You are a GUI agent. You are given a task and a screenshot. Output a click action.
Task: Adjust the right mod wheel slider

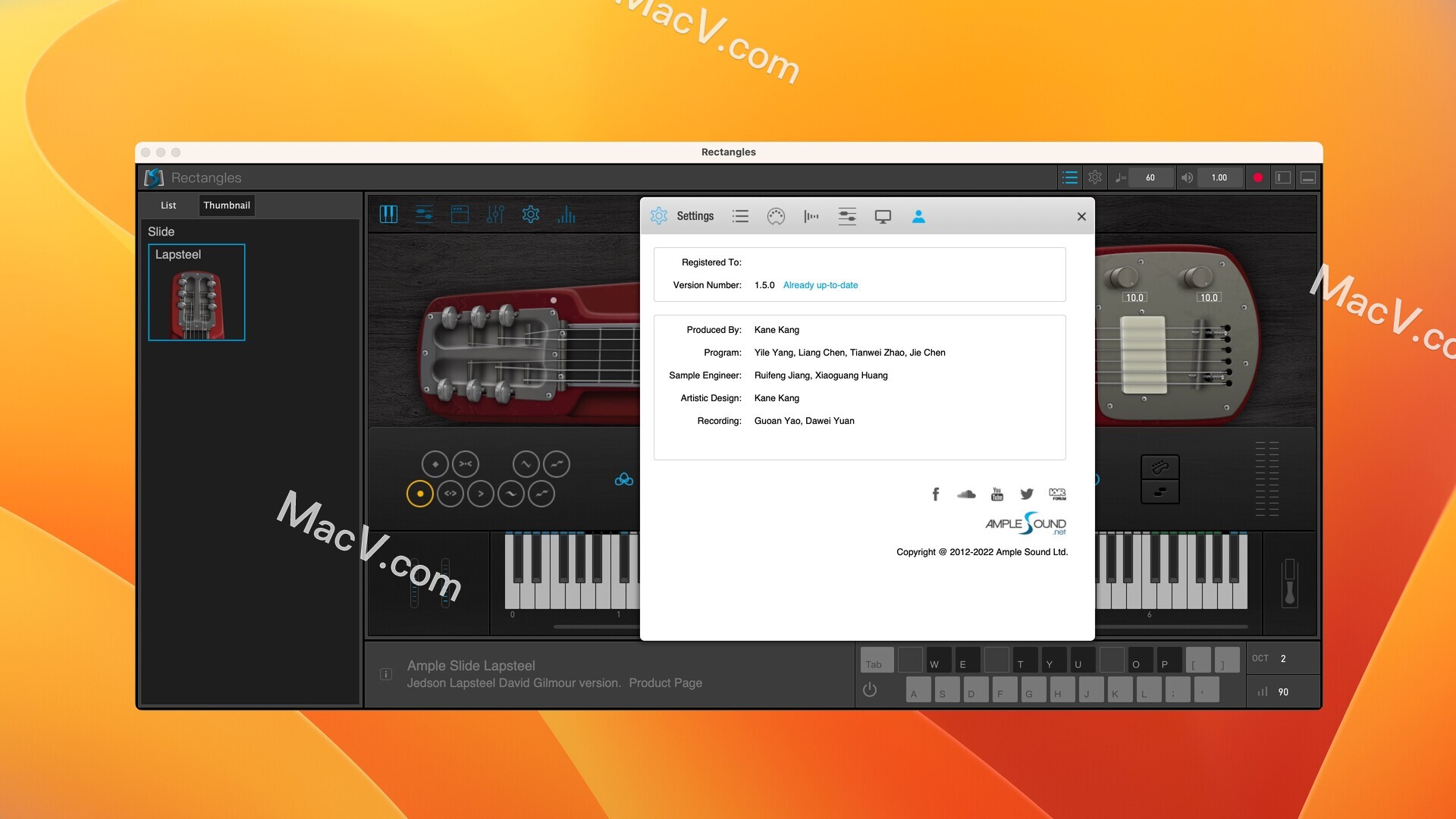pyautogui.click(x=445, y=584)
